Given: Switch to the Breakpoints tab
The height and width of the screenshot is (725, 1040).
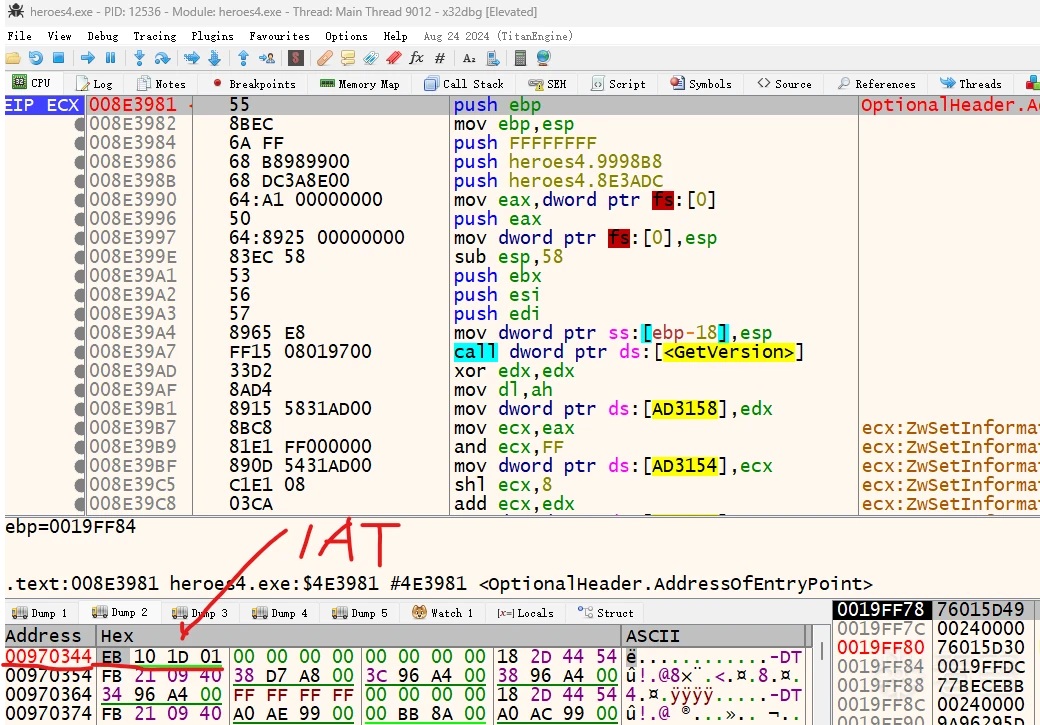Looking at the screenshot, I should (254, 84).
